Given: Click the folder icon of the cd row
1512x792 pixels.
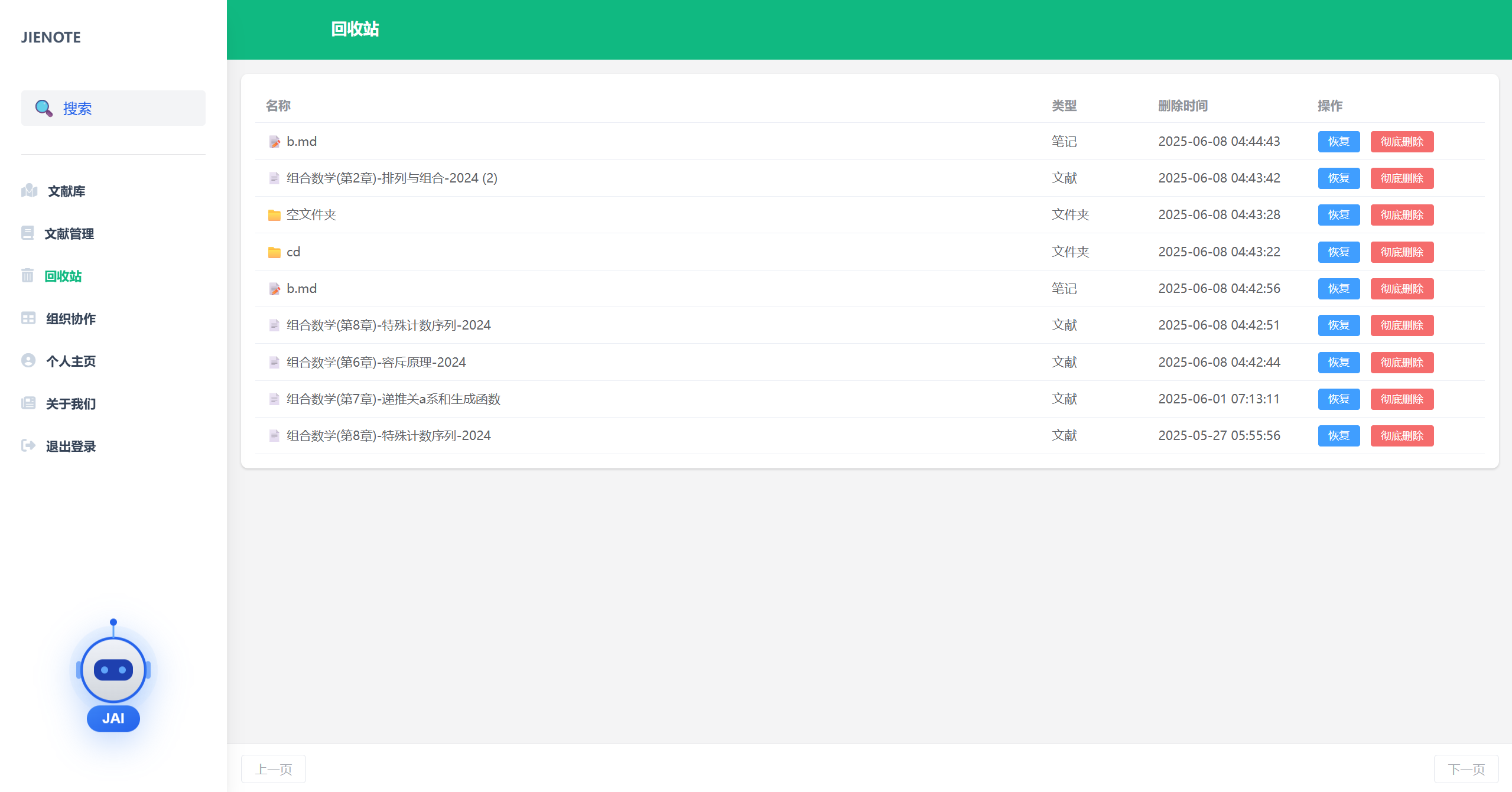Looking at the screenshot, I should click(274, 252).
